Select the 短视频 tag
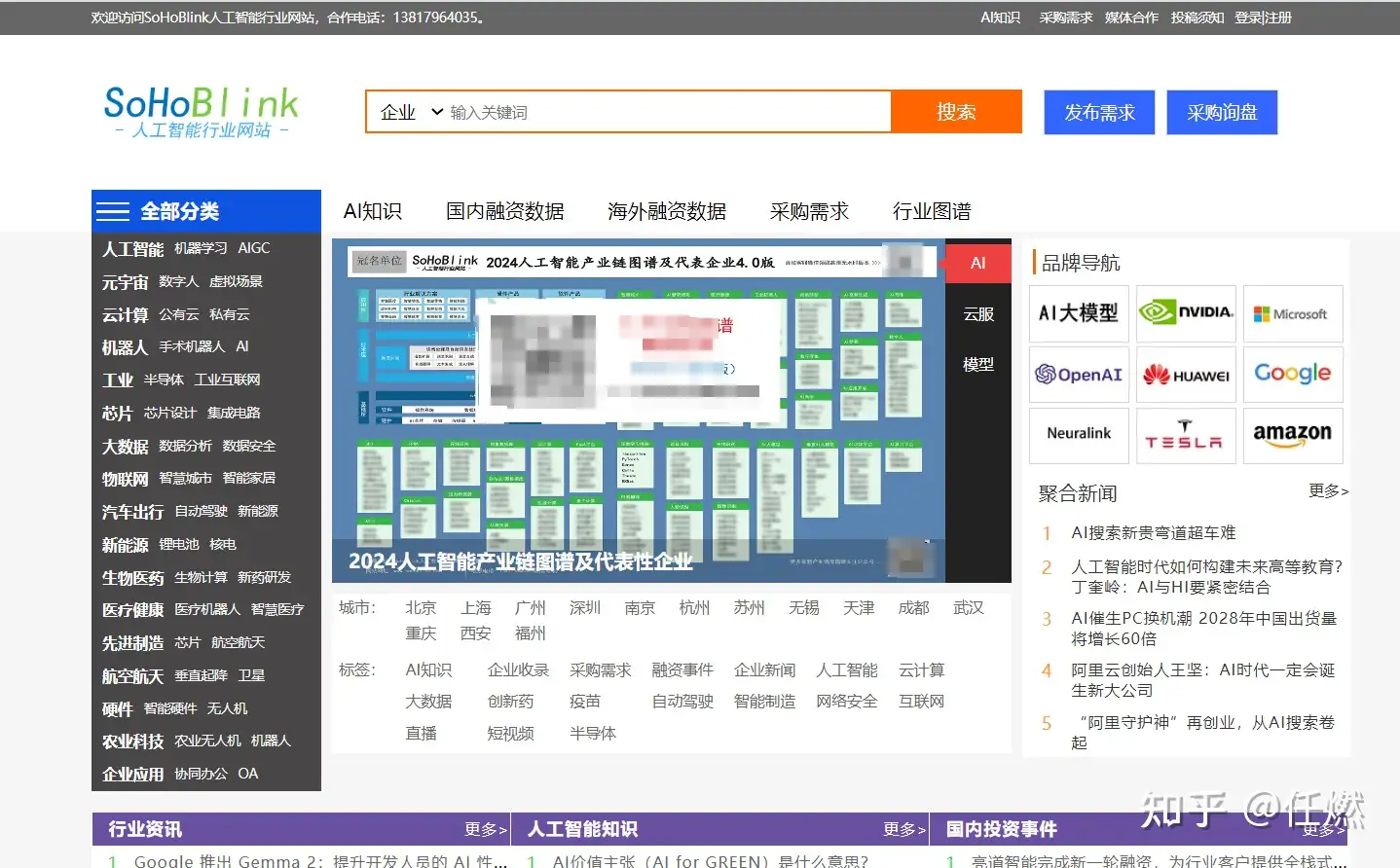Image resolution: width=1400 pixels, height=868 pixels. click(x=510, y=734)
